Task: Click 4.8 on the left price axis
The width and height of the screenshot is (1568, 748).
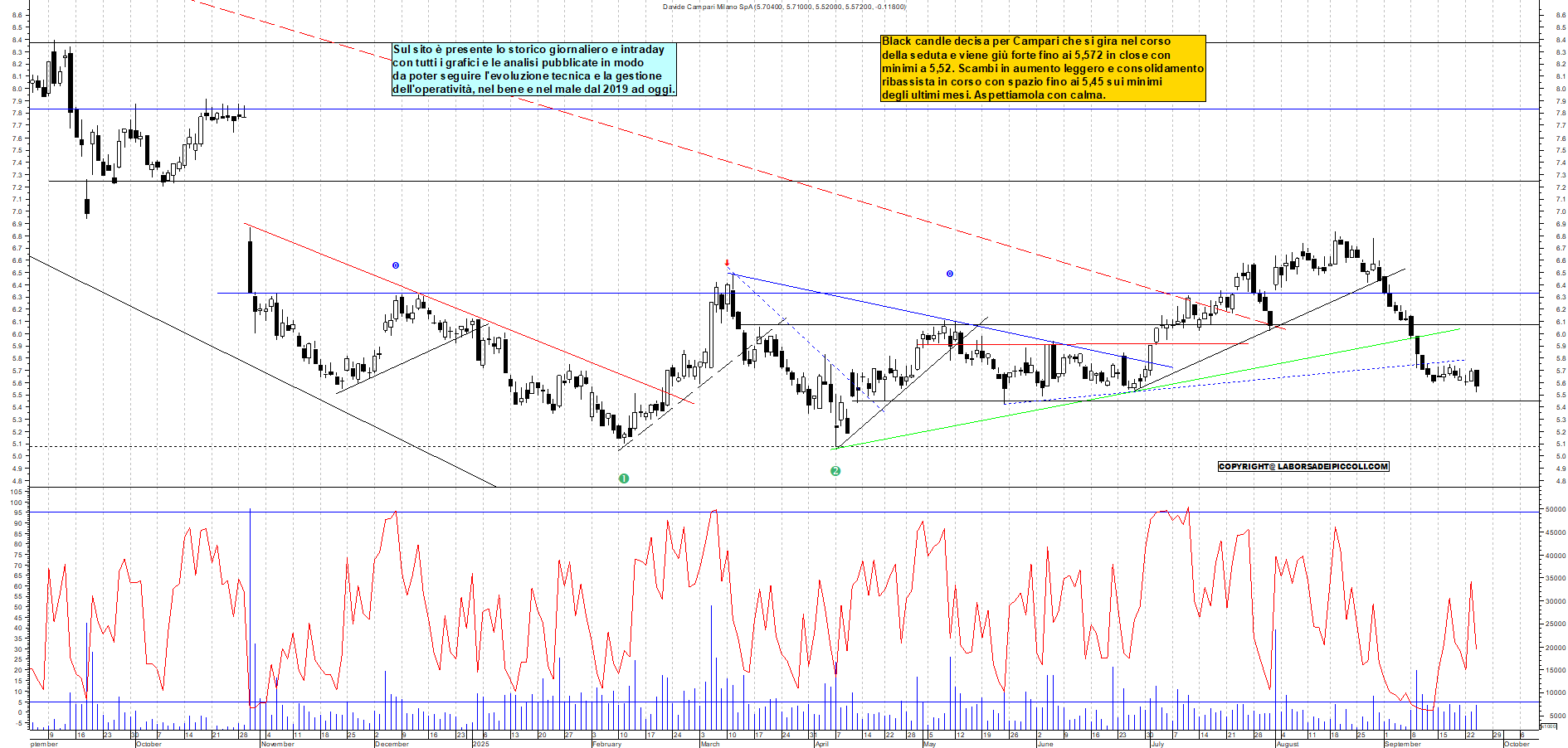Action: pyautogui.click(x=17, y=481)
